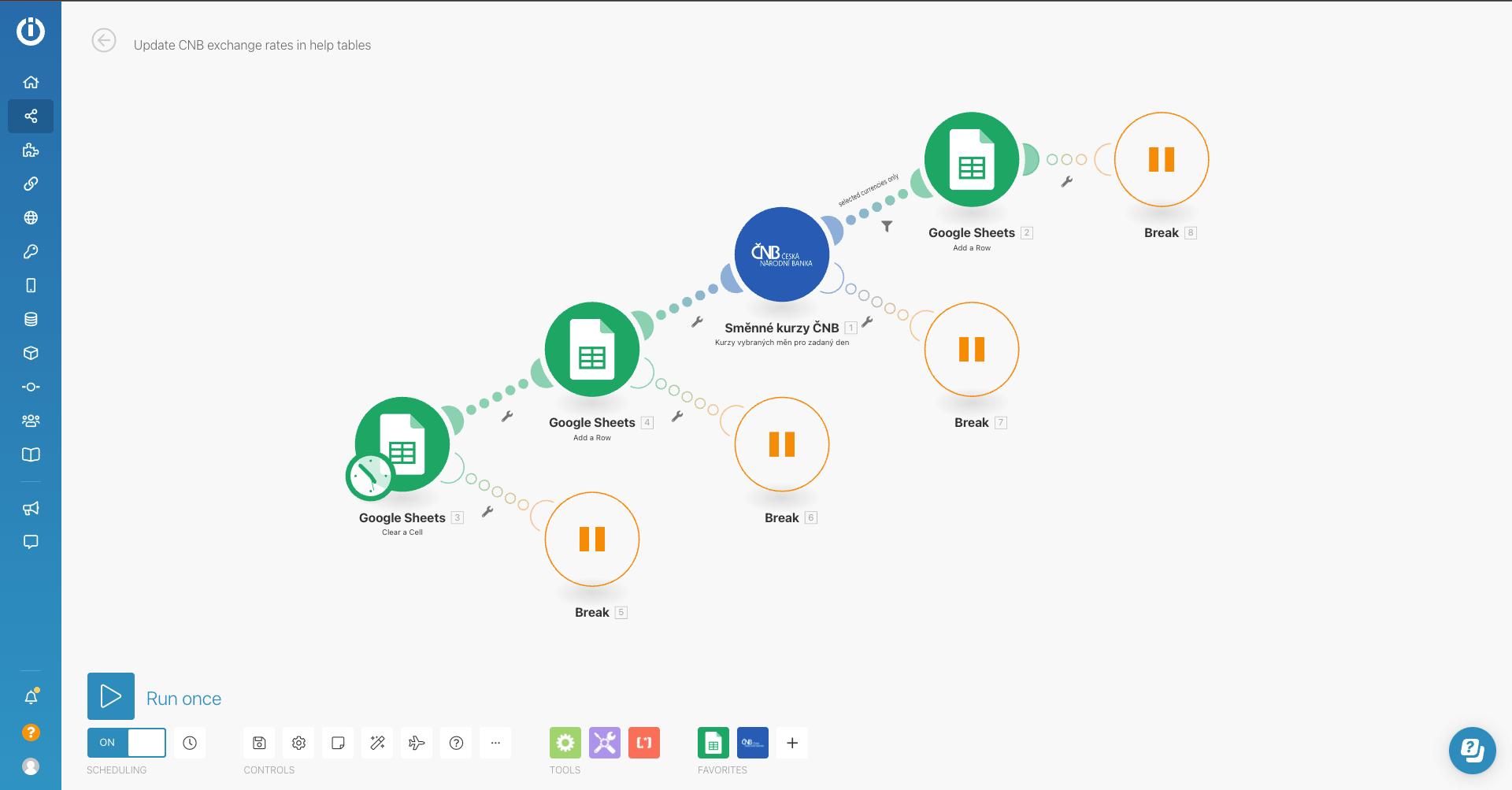Open Home in the left sidebar
Viewport: 1512px width, 790px height.
[x=31, y=83]
